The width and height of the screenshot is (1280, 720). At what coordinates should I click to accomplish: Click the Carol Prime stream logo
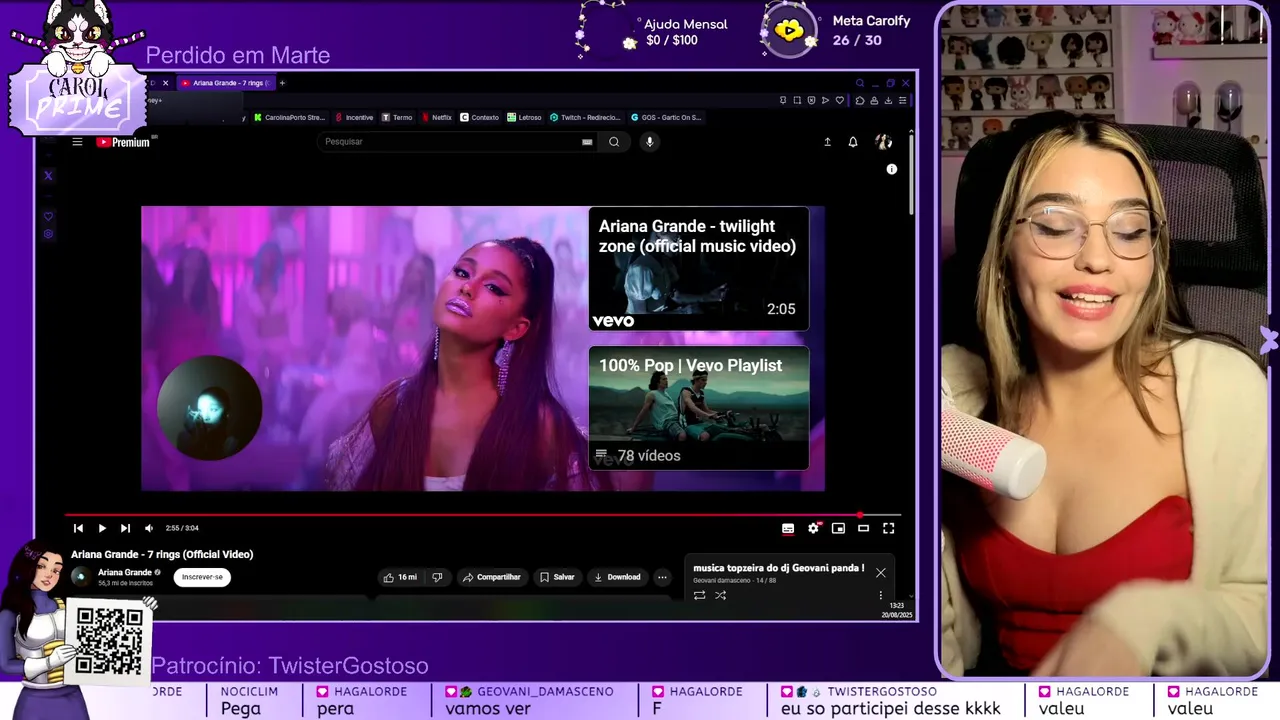pos(77,68)
